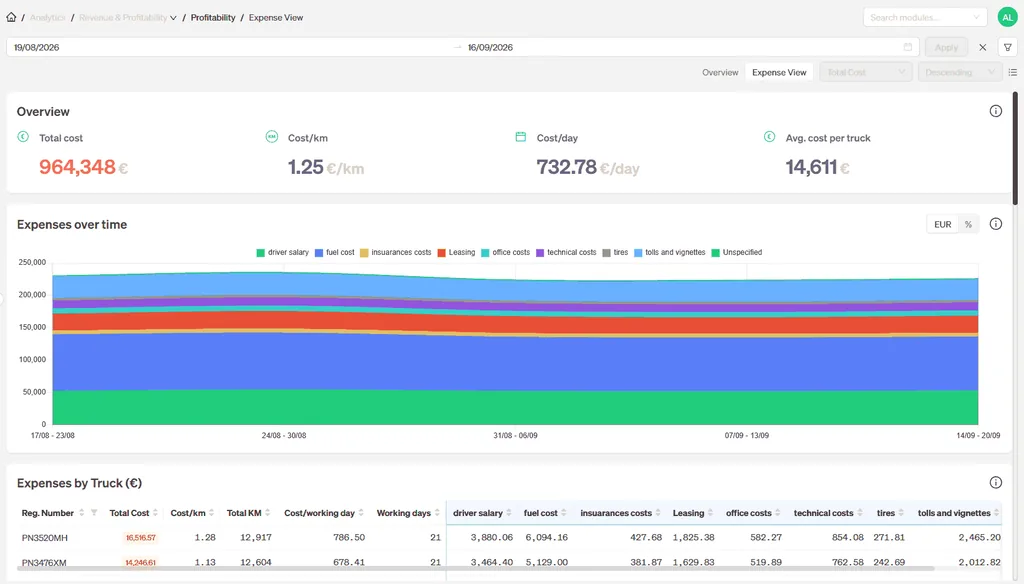
Task: Select the Expense View tab
Action: pyautogui.click(x=779, y=73)
